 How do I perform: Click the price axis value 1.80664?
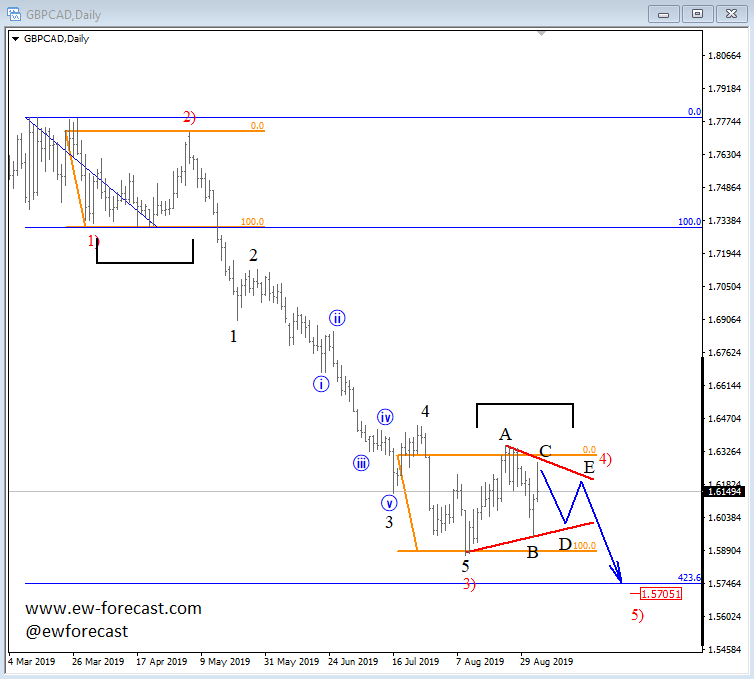click(725, 56)
